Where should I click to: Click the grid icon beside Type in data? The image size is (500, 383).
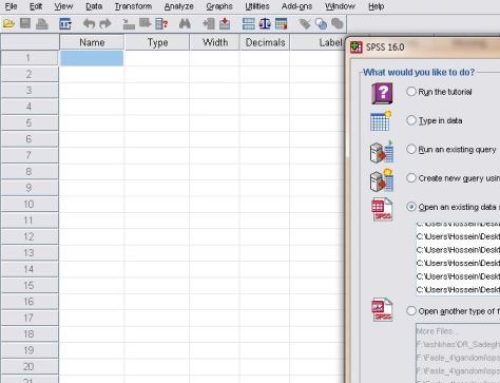[x=381, y=121]
